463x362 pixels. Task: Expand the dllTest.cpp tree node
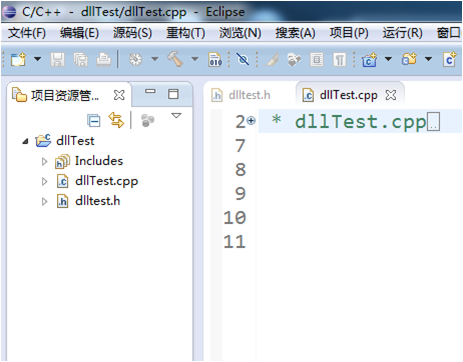(44, 181)
